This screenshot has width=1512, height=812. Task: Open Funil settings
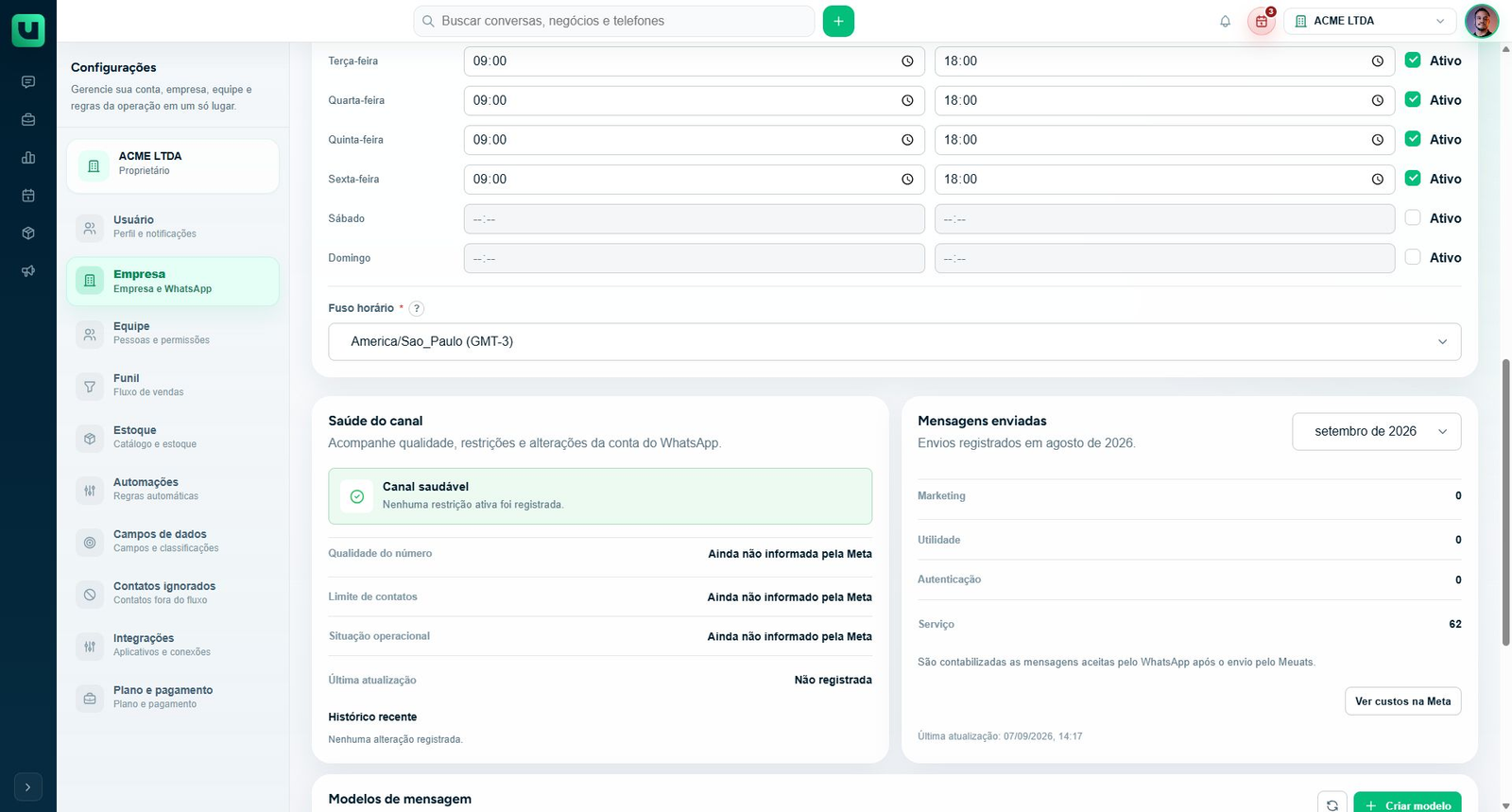pyautogui.click(x=173, y=385)
